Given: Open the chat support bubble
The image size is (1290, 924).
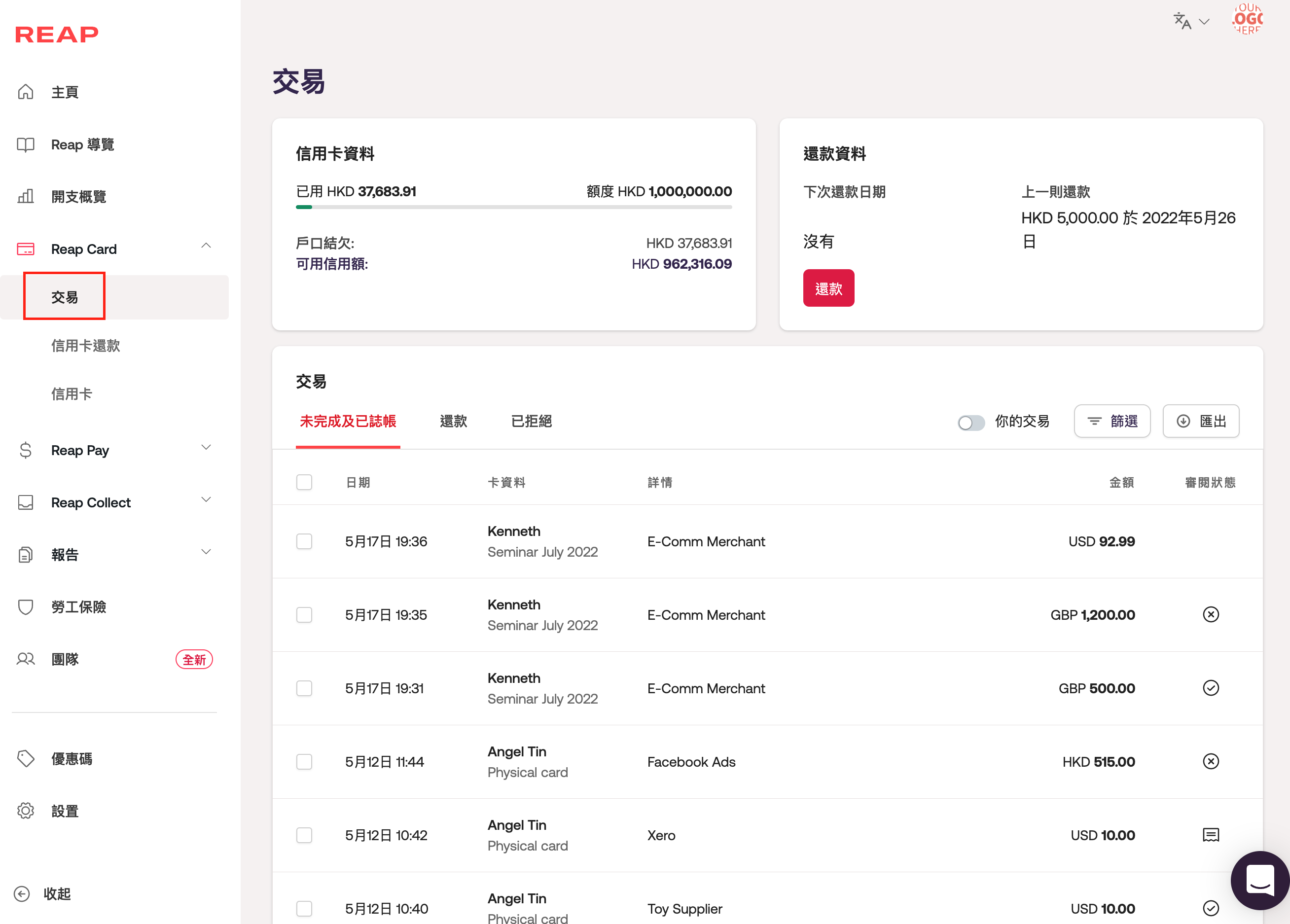Looking at the screenshot, I should [1259, 880].
